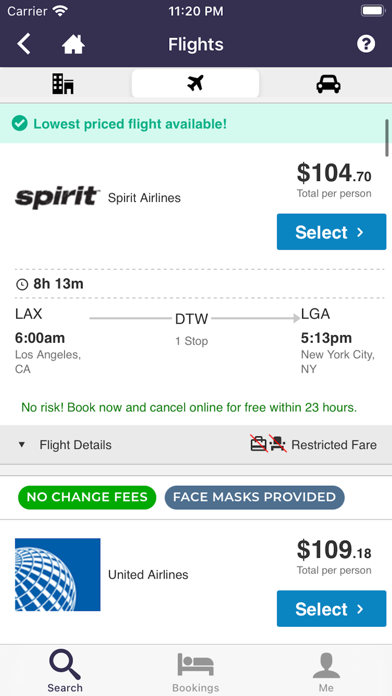Screen dimensions: 392x696
Task: Click the Spirit Airlines logo
Action: [57, 198]
